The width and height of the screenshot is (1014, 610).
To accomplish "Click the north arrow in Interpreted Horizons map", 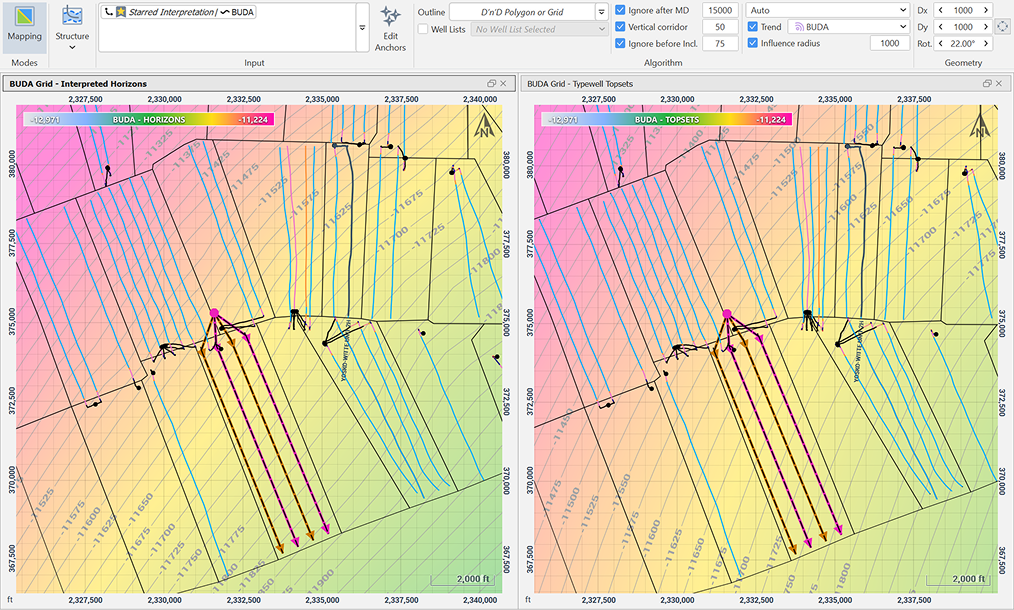I will 482,126.
